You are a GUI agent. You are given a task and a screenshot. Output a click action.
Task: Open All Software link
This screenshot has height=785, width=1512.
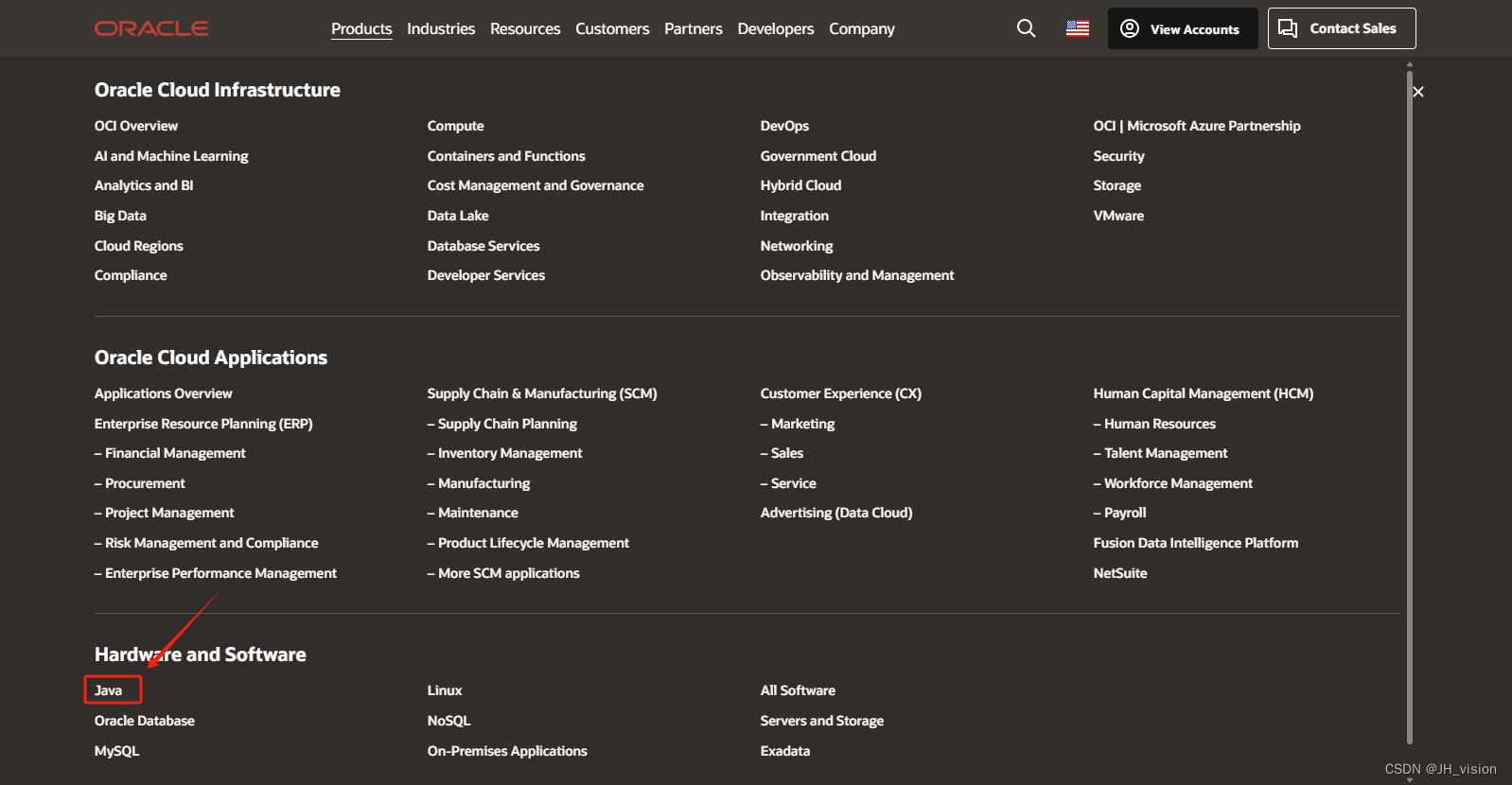pos(798,690)
